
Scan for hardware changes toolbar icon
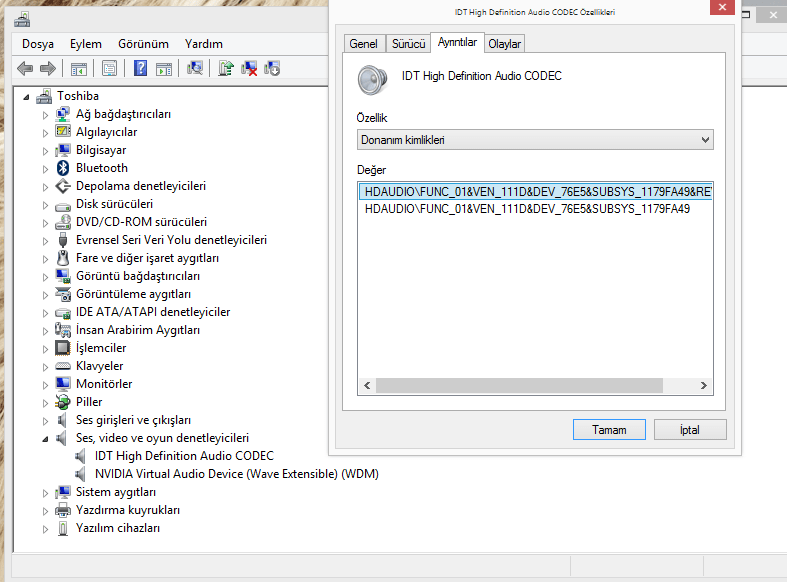click(195, 68)
